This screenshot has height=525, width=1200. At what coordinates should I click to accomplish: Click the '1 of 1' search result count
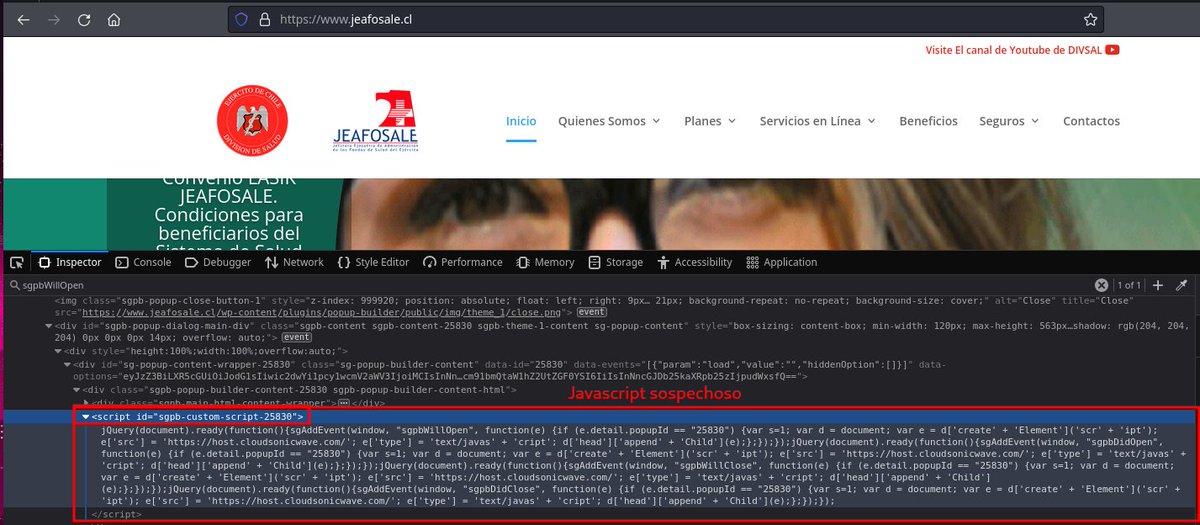(x=1129, y=285)
